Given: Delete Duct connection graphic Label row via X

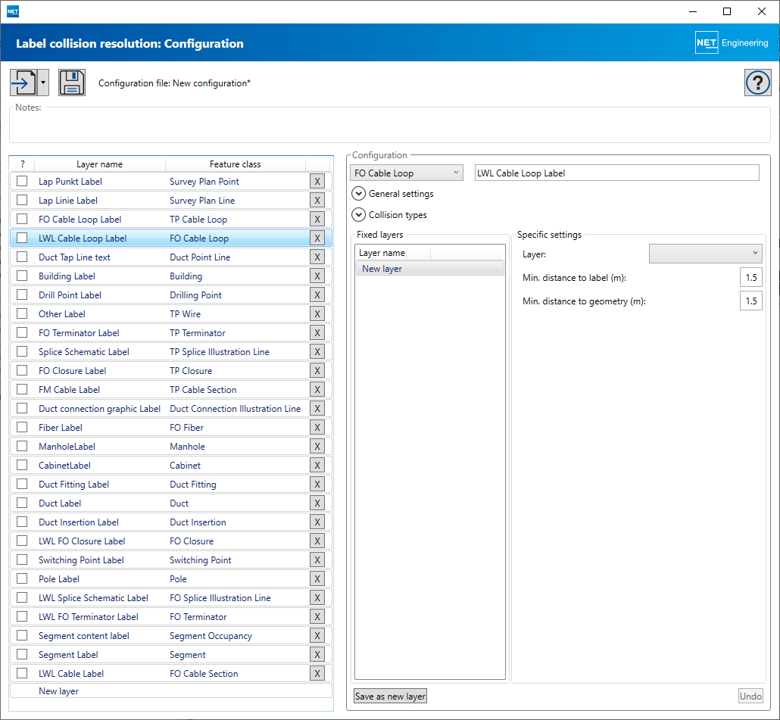Looking at the screenshot, I should pyautogui.click(x=317, y=408).
